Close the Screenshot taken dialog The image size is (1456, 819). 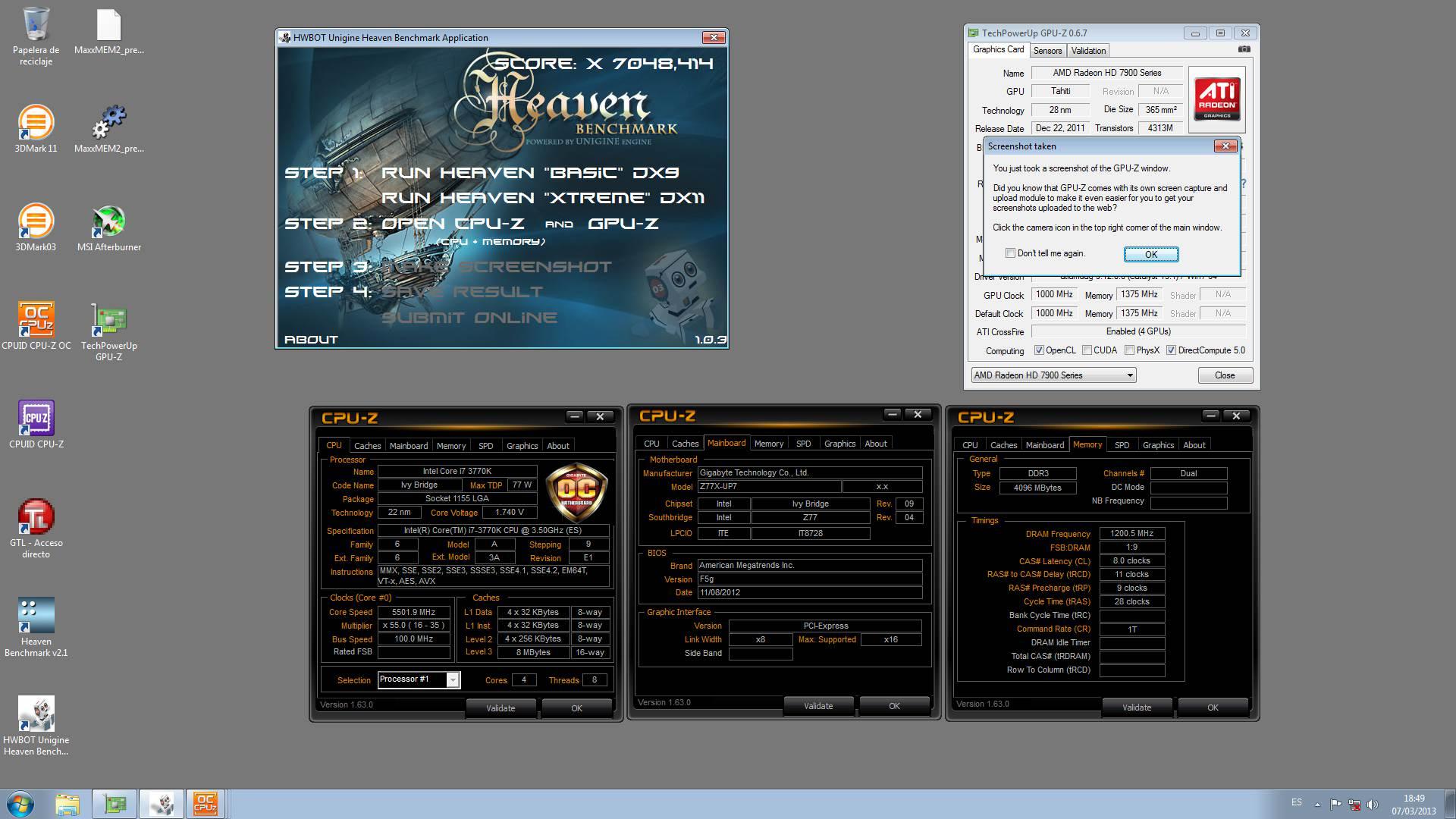(1225, 146)
